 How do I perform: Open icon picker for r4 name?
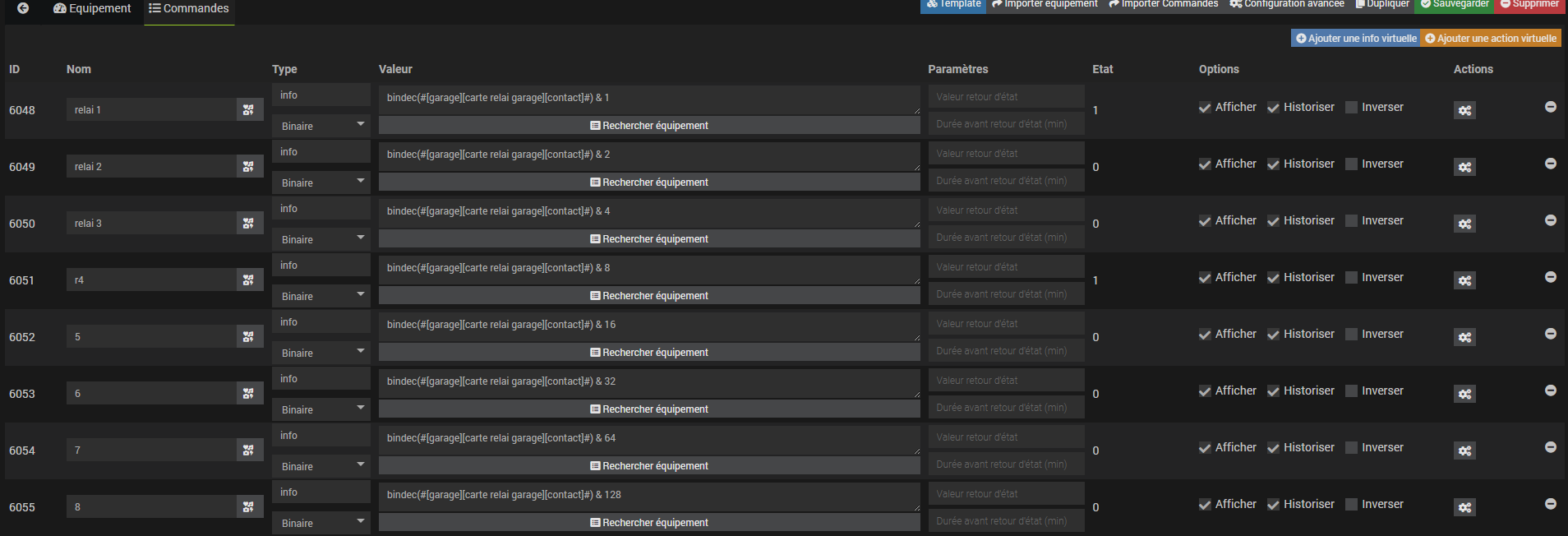click(249, 280)
